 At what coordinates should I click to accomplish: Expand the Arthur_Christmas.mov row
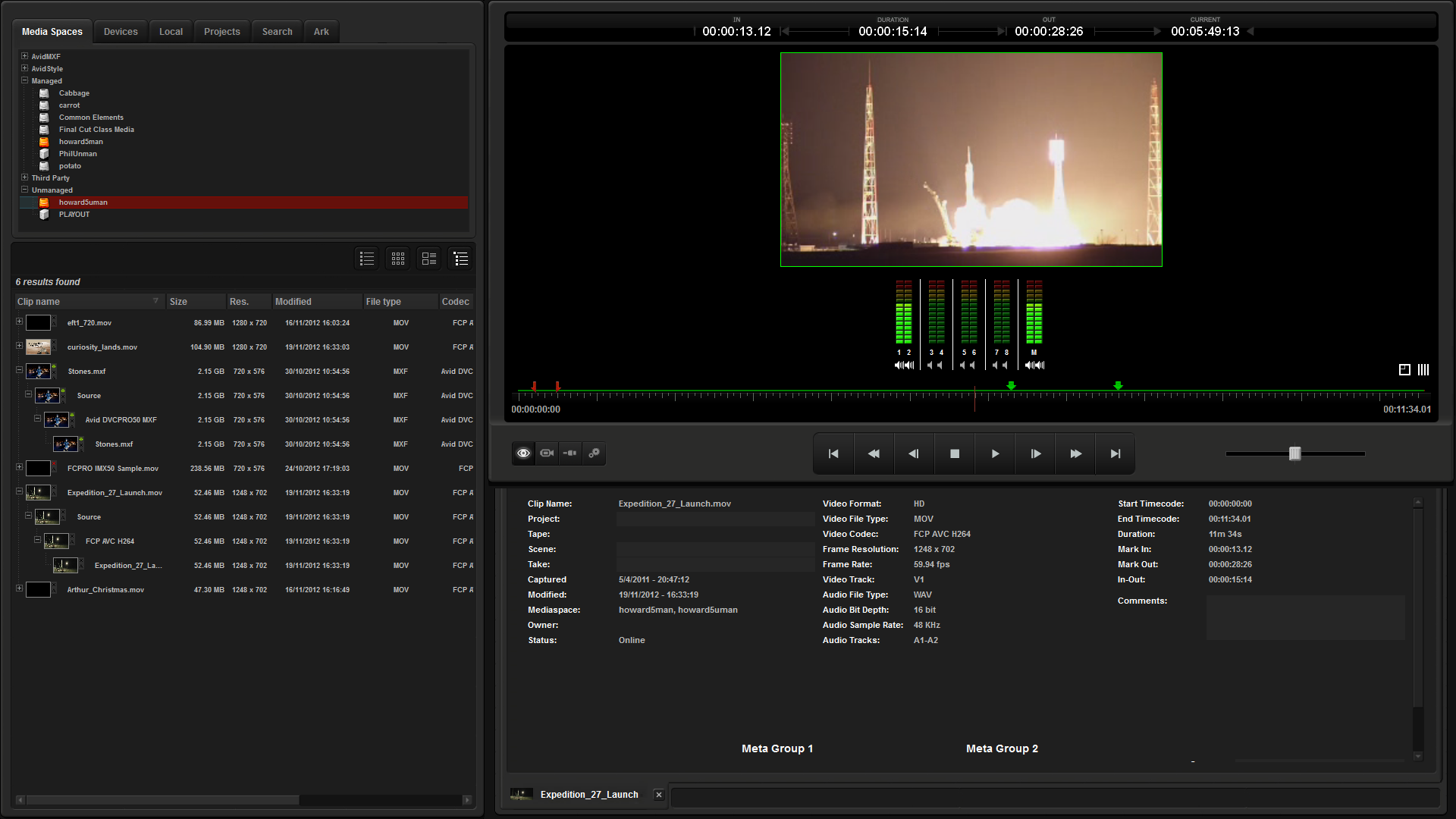tap(19, 589)
